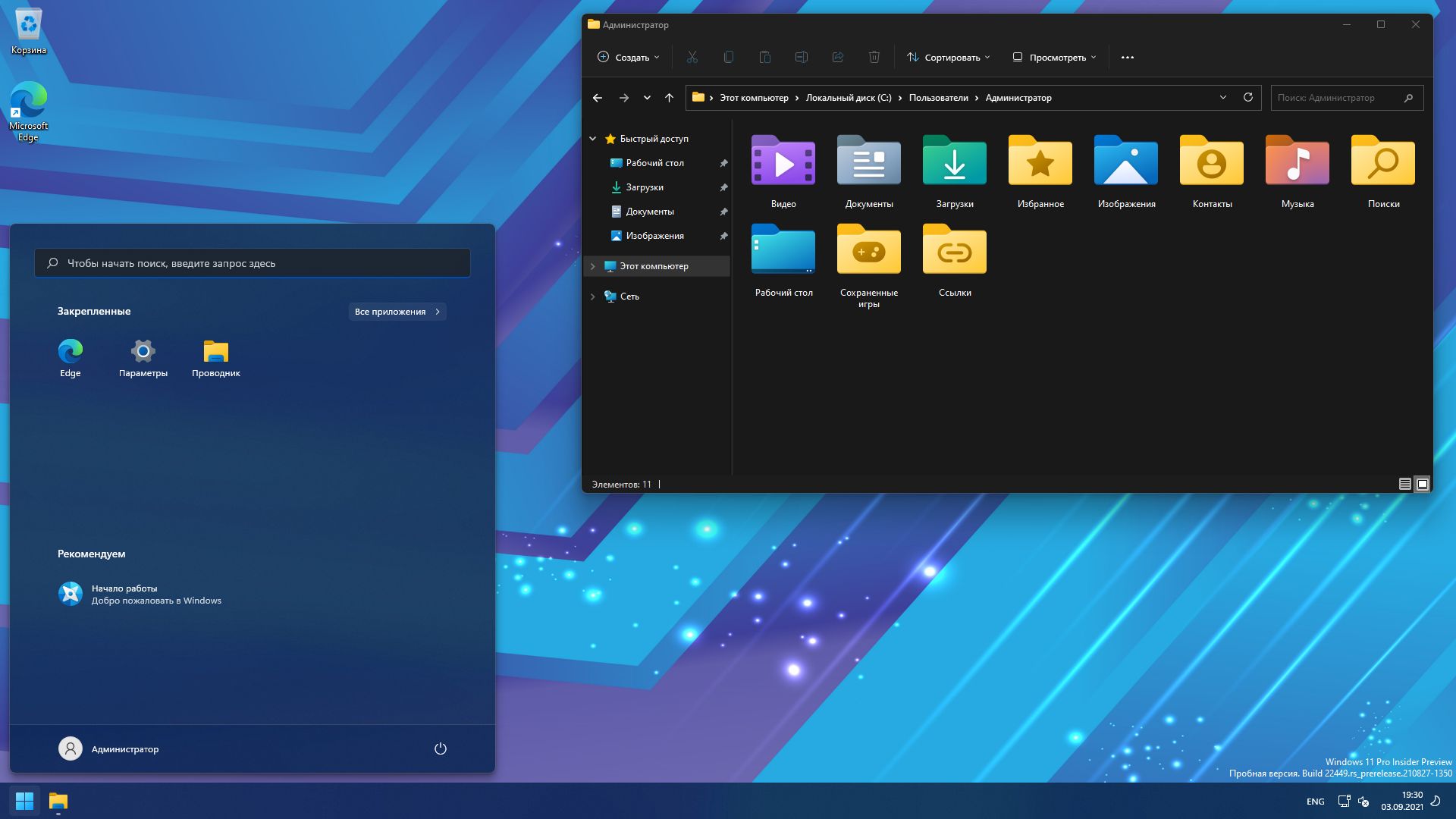The width and height of the screenshot is (1456, 819).
Task: Go up one folder level arrow
Action: 669,98
